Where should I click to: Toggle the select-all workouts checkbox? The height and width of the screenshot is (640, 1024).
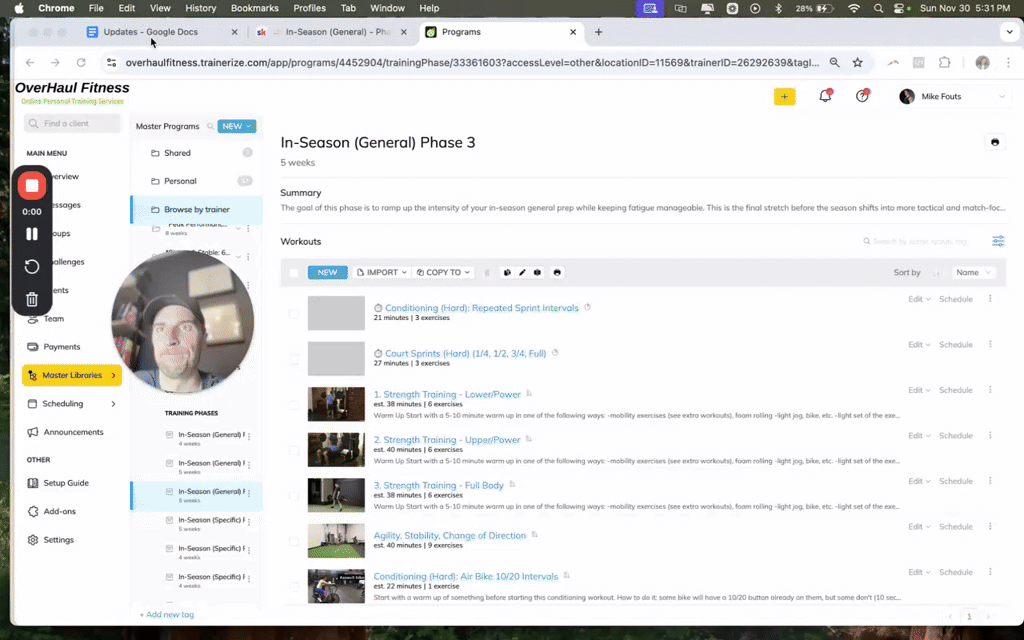294,273
